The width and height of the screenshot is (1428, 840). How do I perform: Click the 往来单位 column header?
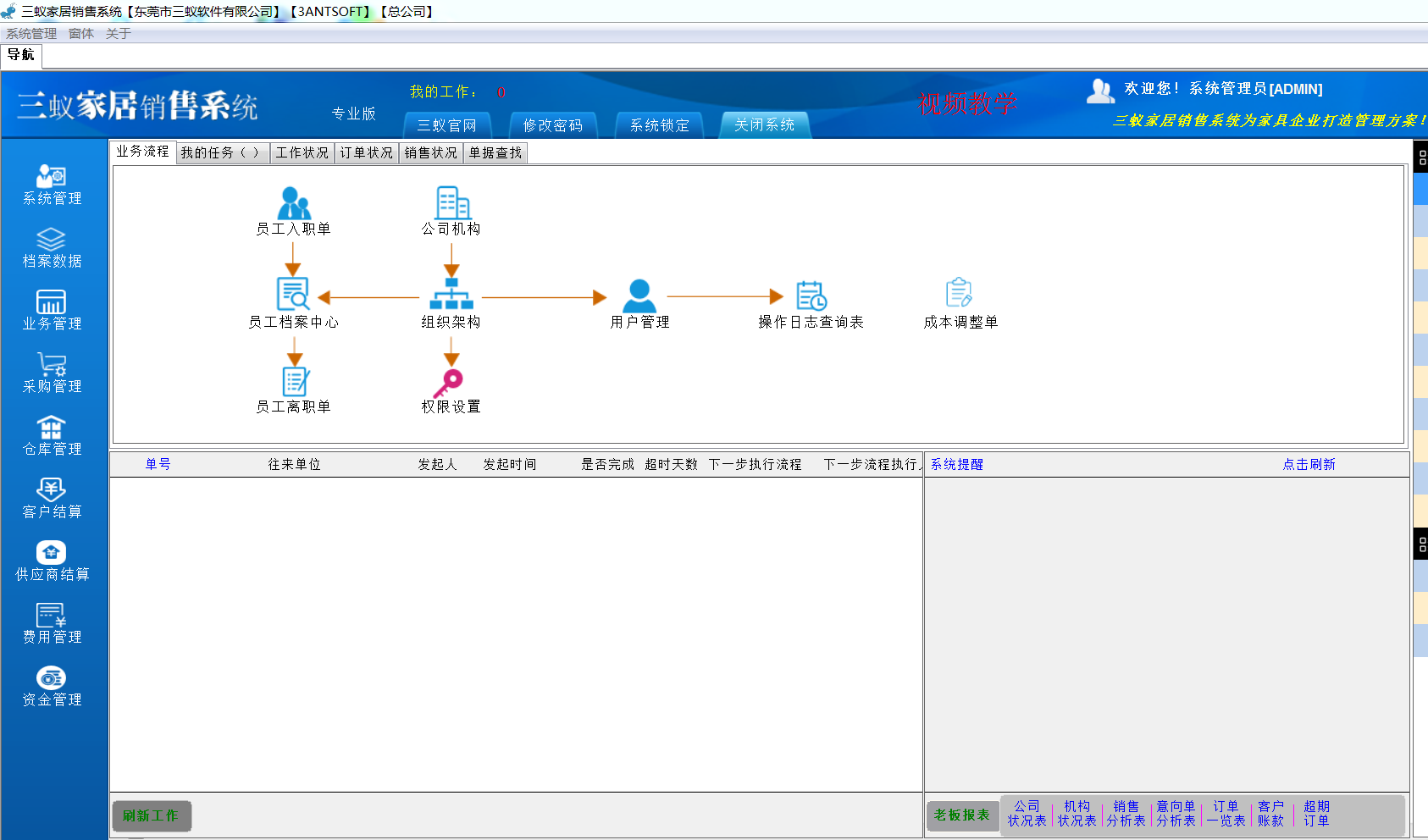coord(294,464)
